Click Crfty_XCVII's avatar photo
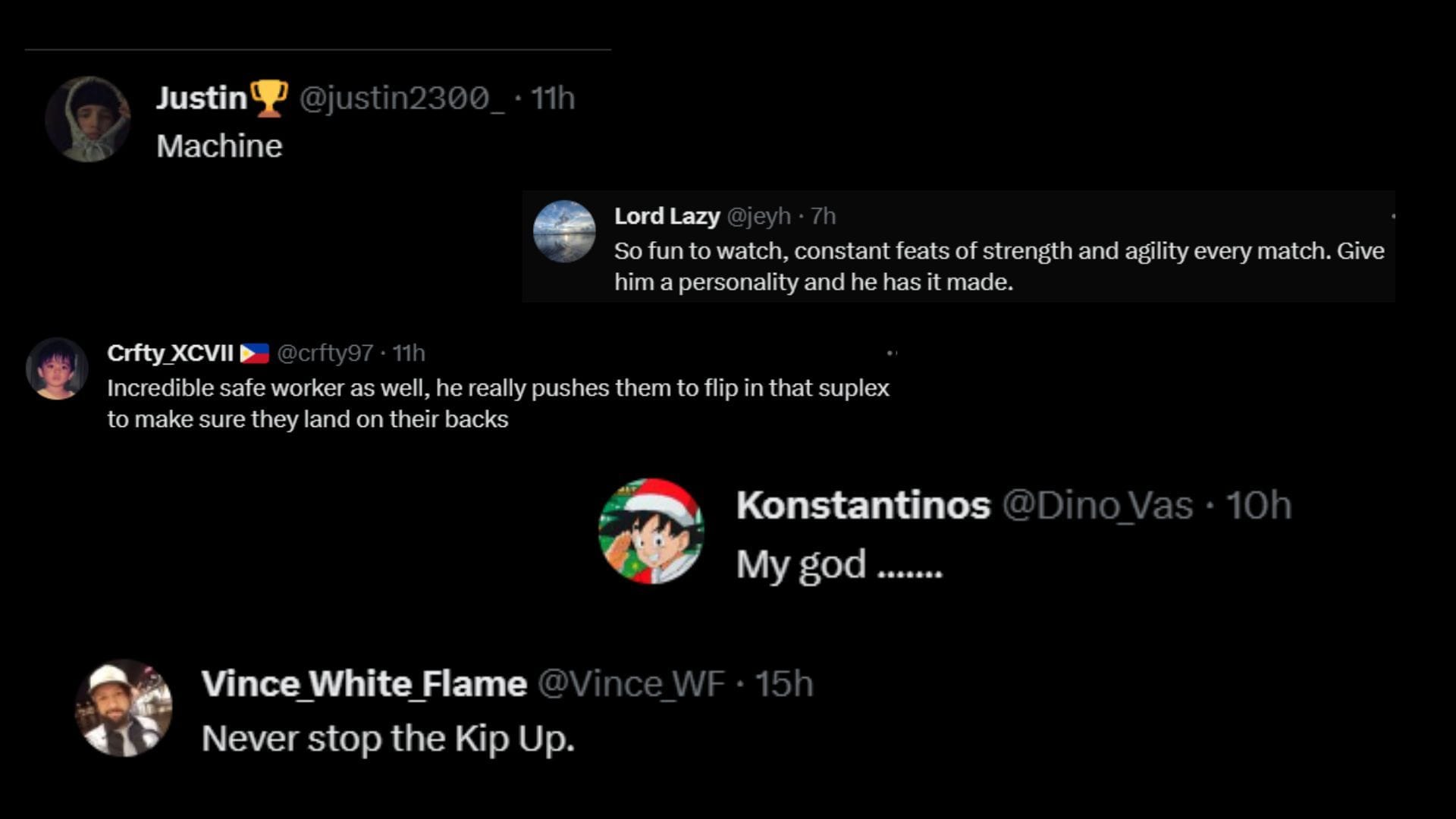Screen dimensions: 1456x819 [x=57, y=369]
